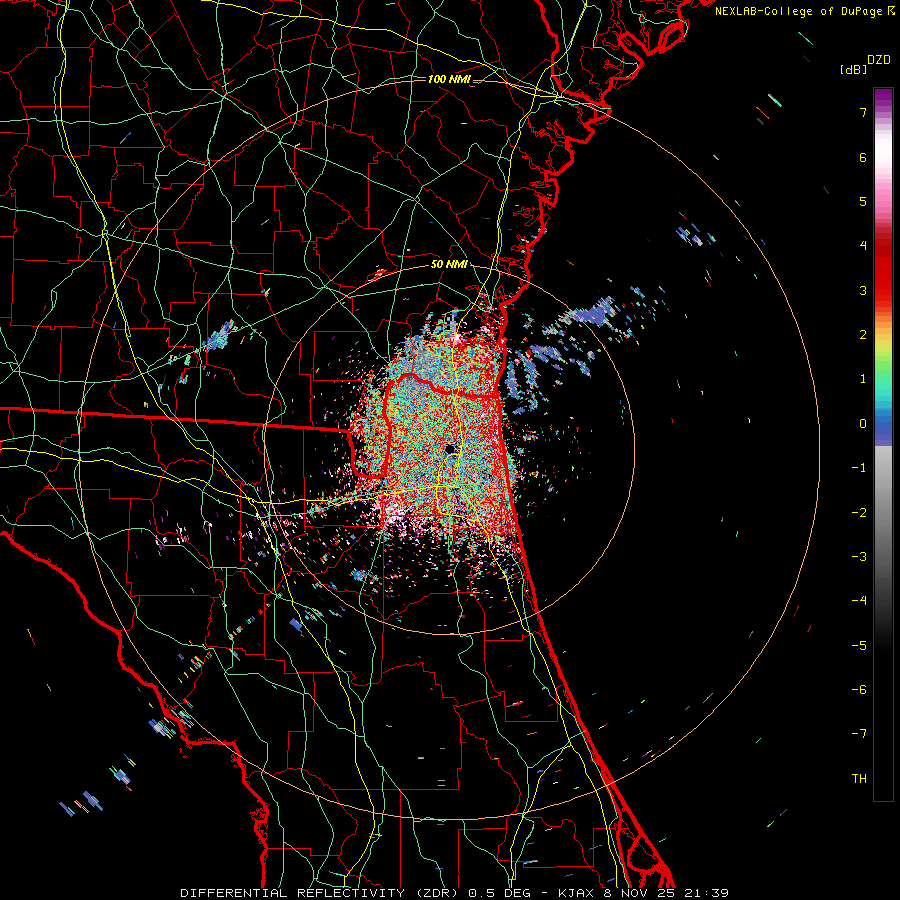Click the 5 value on the color scale
The height and width of the screenshot is (900, 900).
coord(863,201)
